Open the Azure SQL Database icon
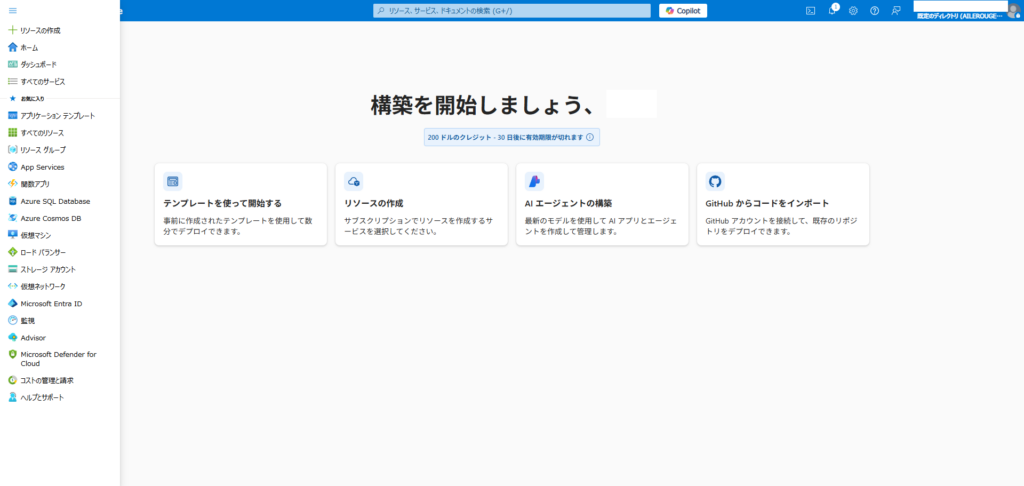The width and height of the screenshot is (1024, 486). coord(12,201)
